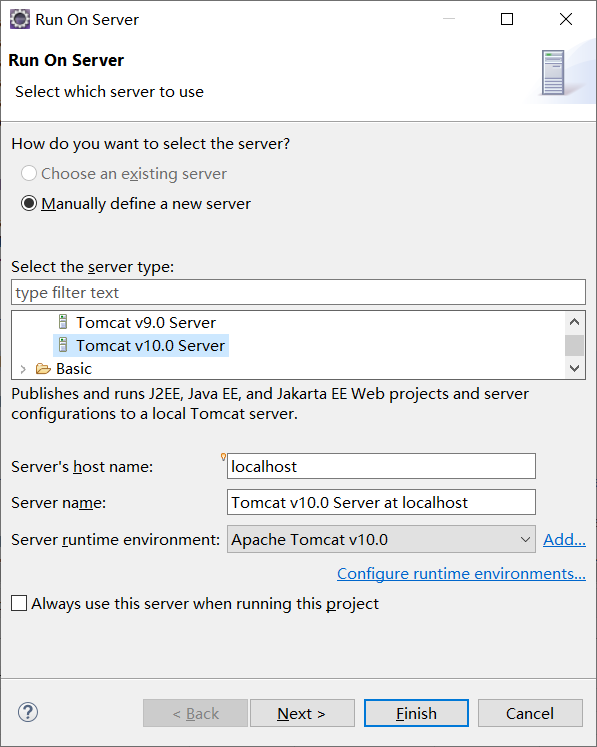Click the Eclipse icon in title bar
Viewport: 597px width, 747px height.
pos(20,20)
